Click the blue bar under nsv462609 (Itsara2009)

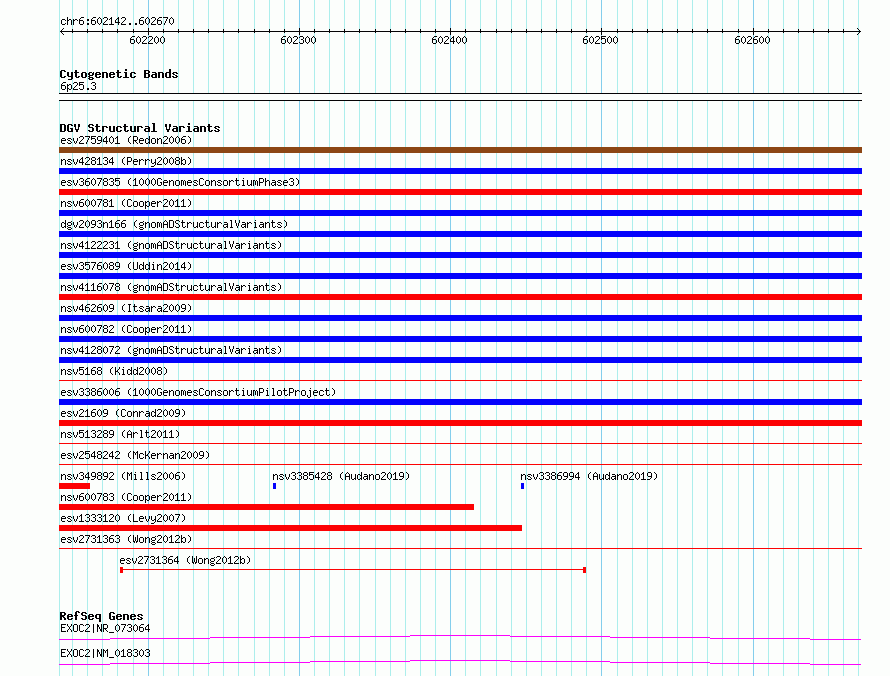pyautogui.click(x=460, y=318)
